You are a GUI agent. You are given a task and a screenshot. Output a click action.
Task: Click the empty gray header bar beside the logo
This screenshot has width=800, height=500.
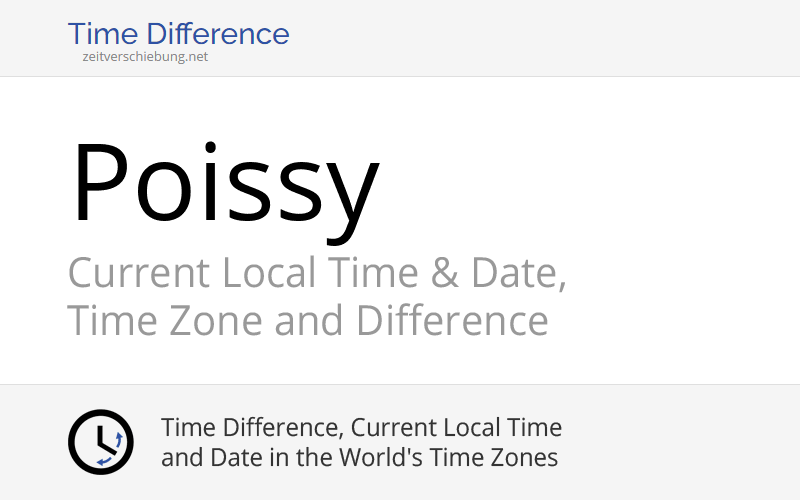pos(550,38)
